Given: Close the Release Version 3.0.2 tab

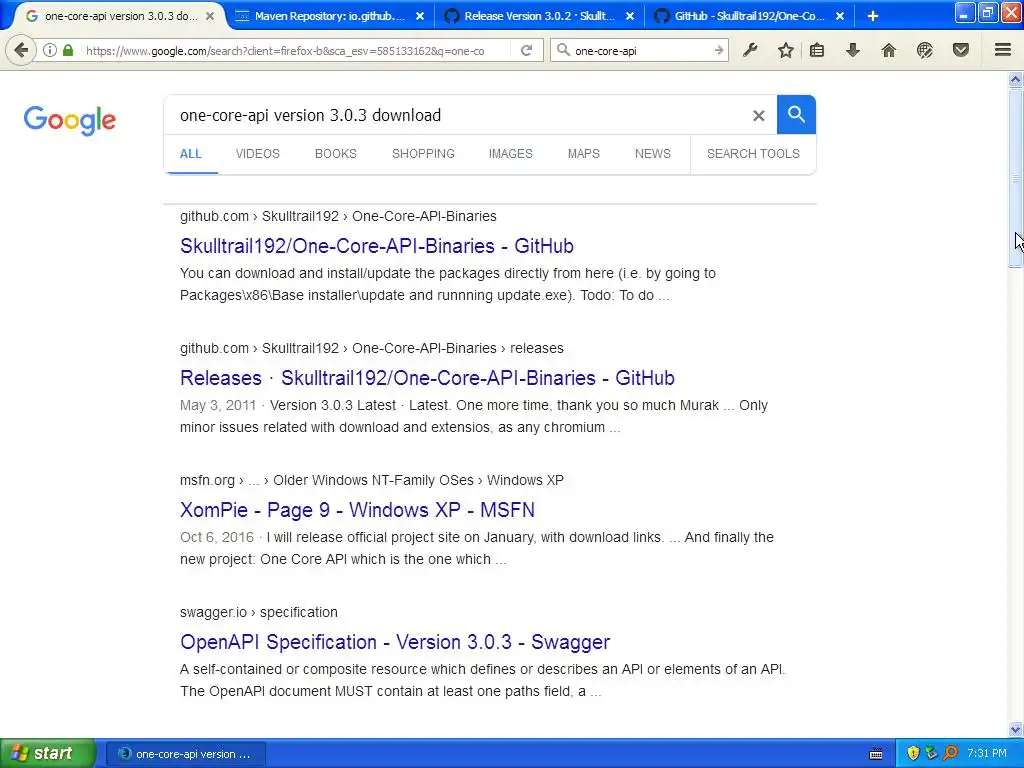Looking at the screenshot, I should pyautogui.click(x=630, y=16).
